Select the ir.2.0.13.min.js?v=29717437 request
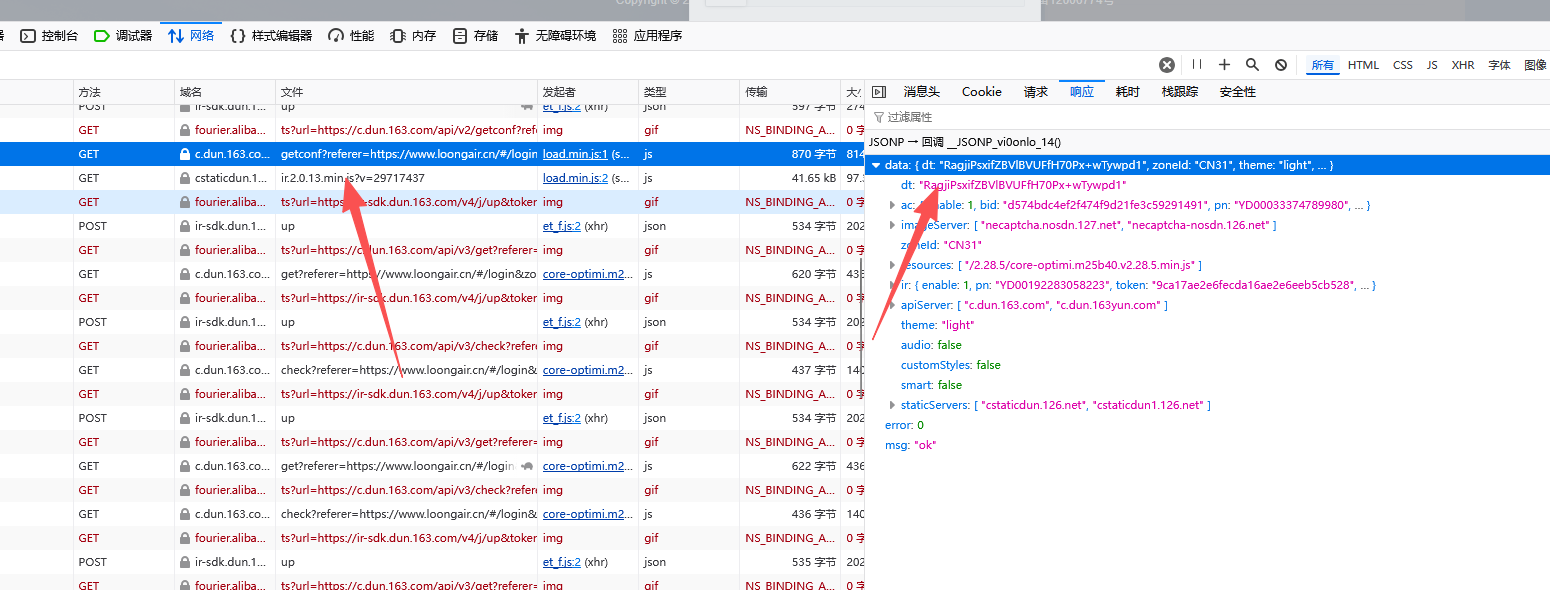1550x590 pixels. [352, 178]
